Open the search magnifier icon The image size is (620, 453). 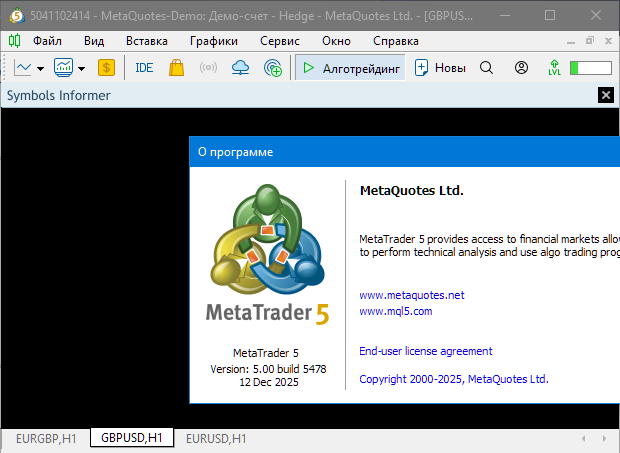[x=486, y=68]
